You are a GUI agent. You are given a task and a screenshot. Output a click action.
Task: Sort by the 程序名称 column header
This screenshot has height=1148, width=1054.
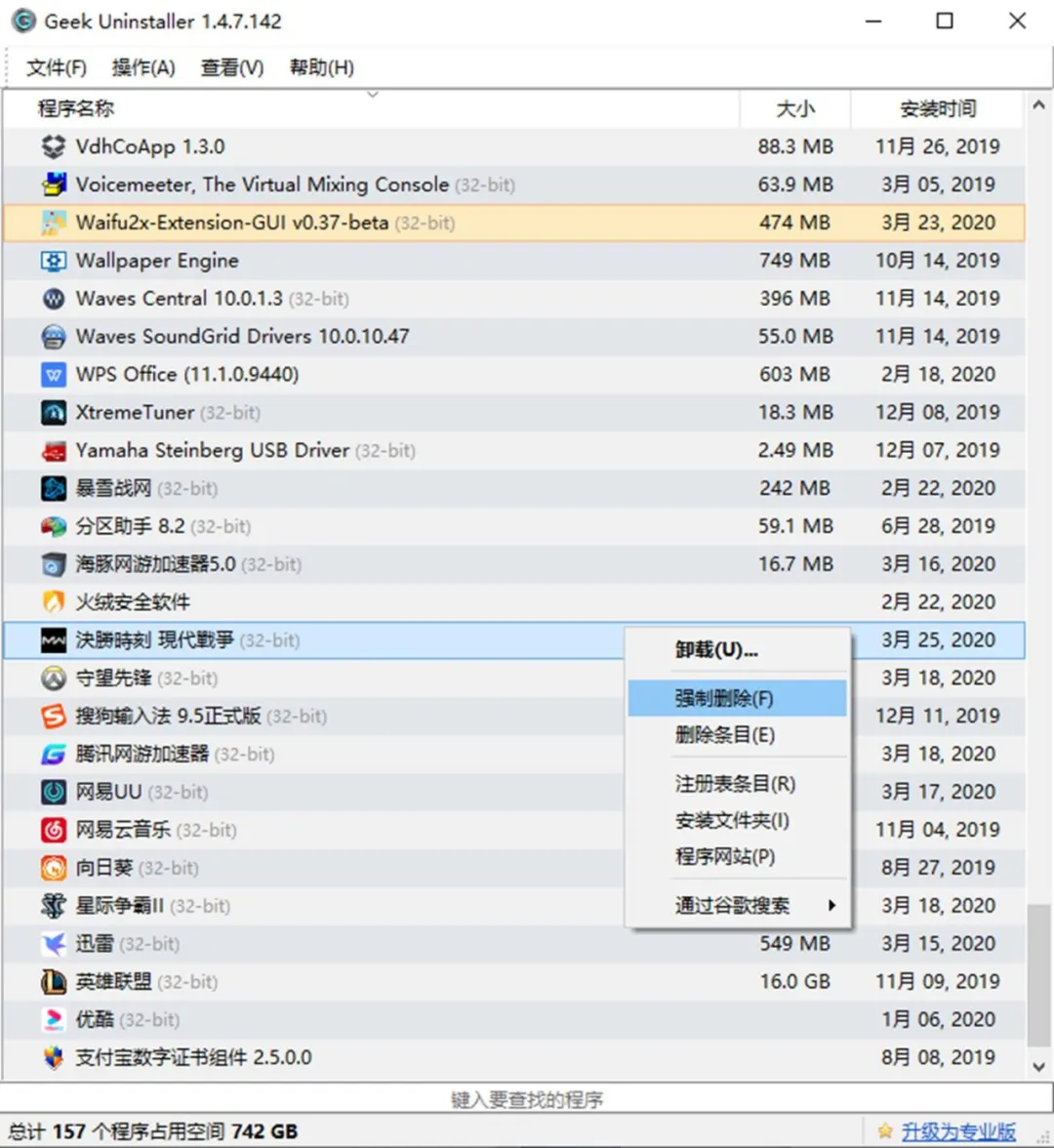click(x=371, y=109)
